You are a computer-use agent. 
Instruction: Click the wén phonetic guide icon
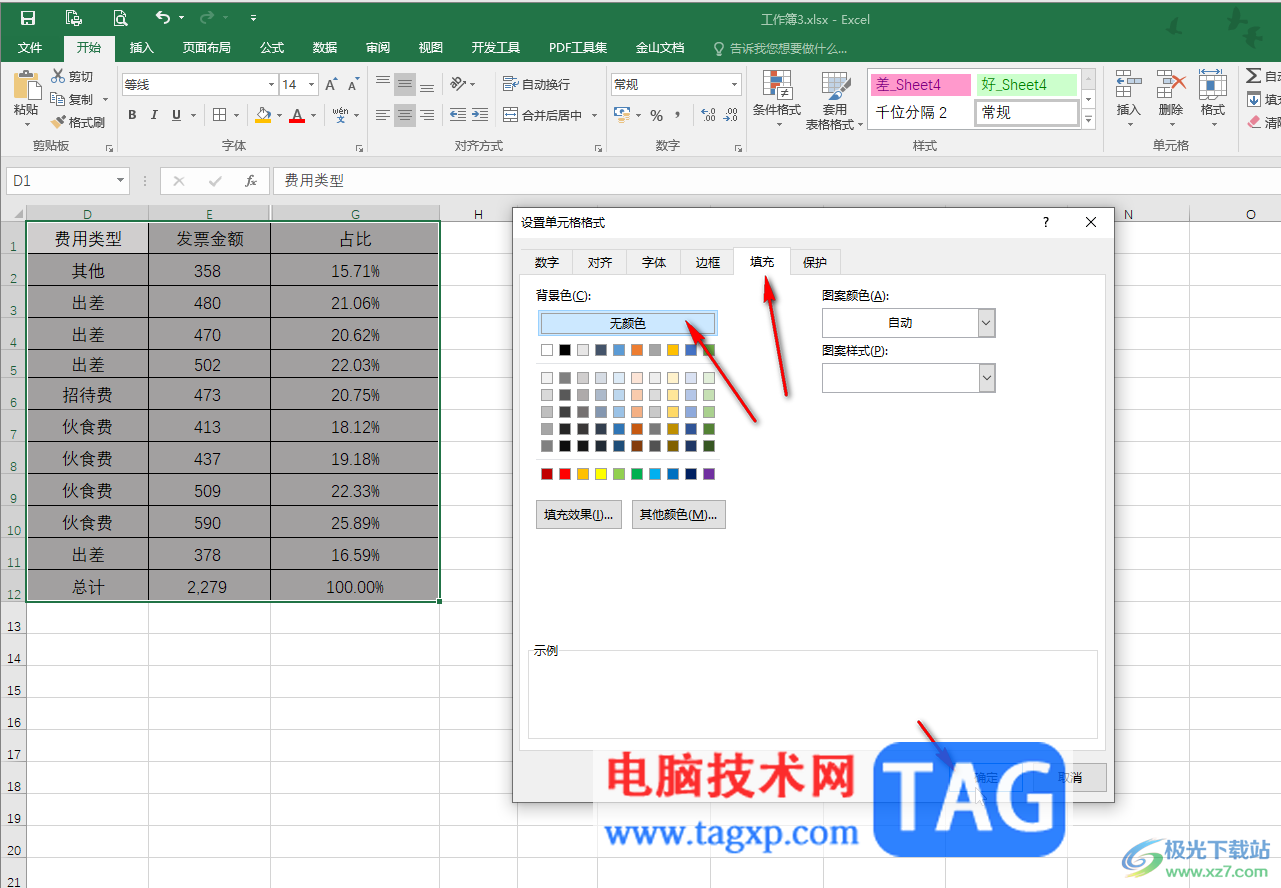click(x=341, y=115)
